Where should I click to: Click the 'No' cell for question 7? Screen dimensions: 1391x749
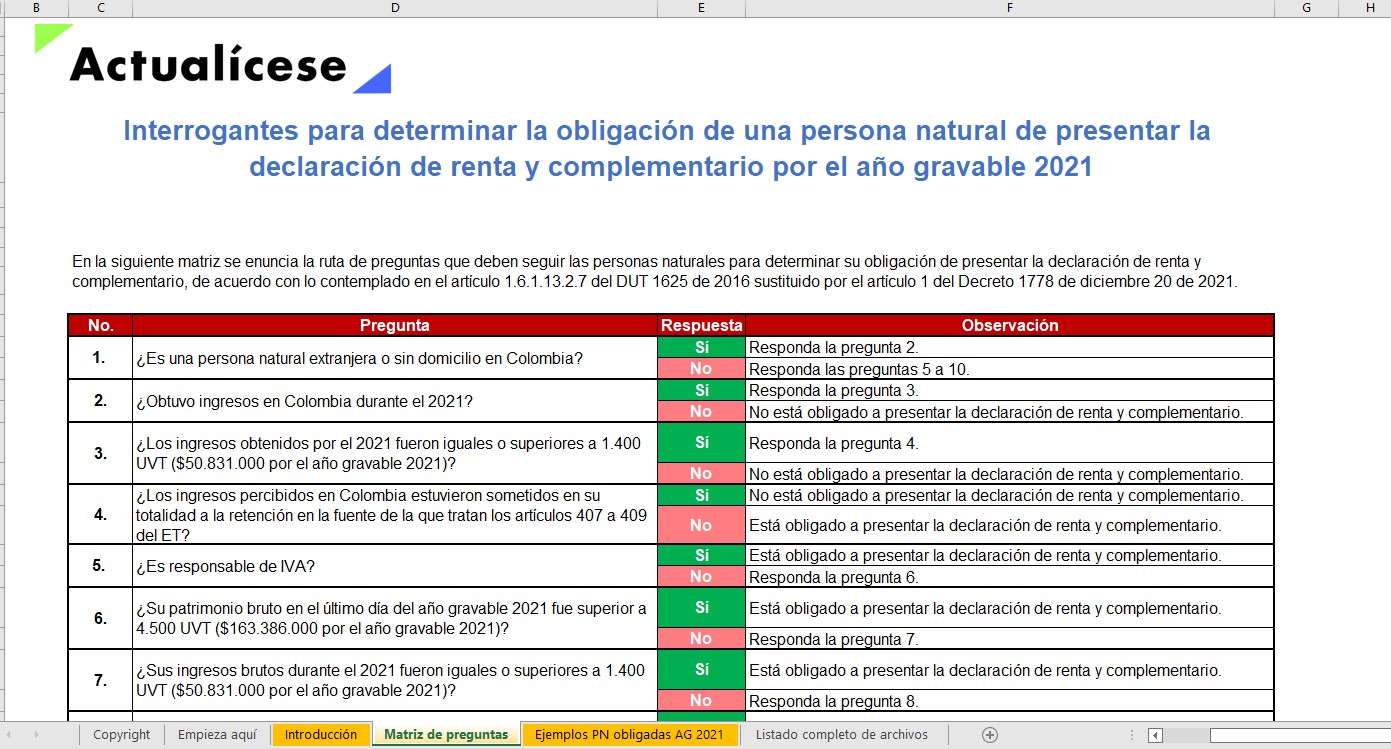point(701,700)
